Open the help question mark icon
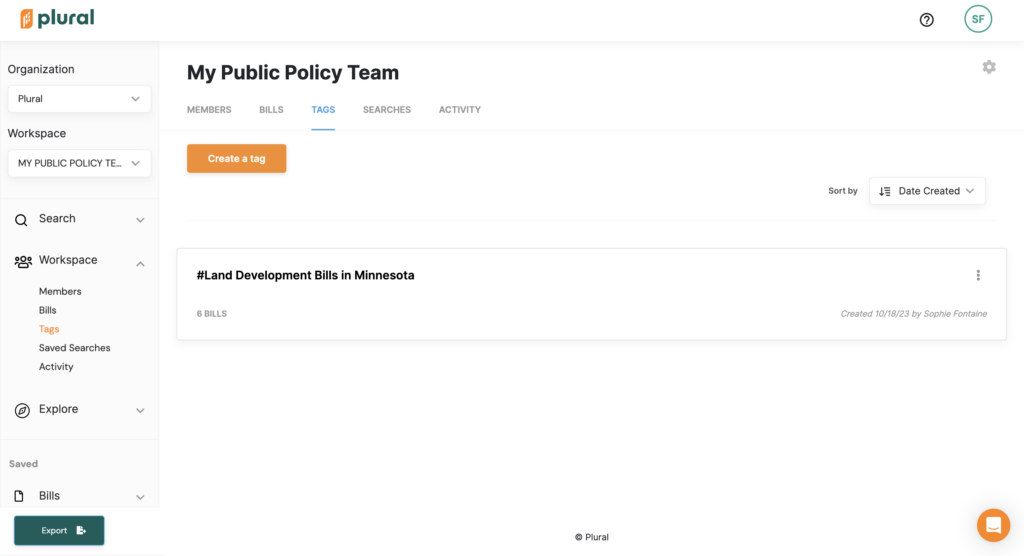The image size is (1024, 556). [x=926, y=19]
